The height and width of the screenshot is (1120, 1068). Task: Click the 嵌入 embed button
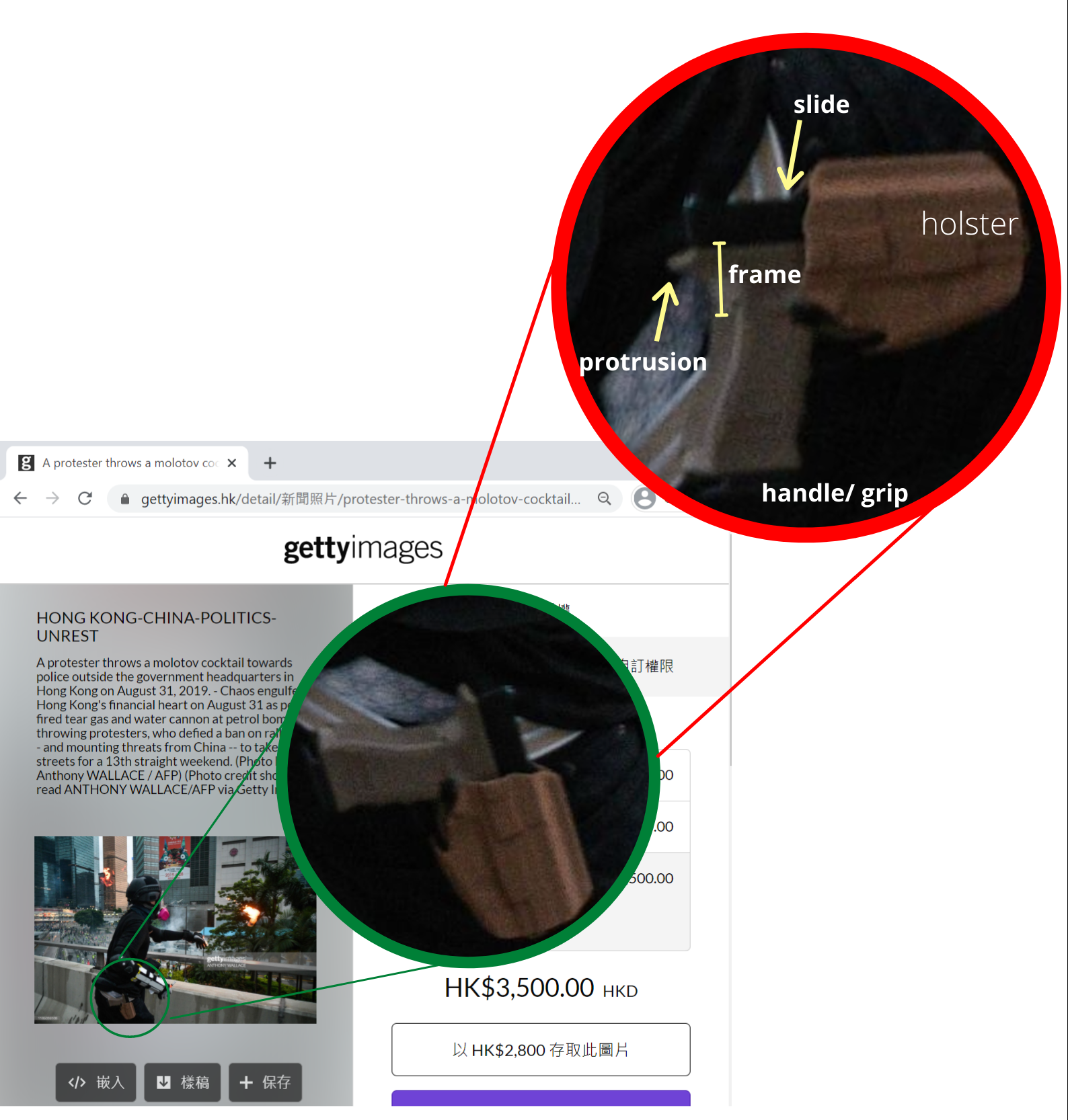pos(96,1082)
